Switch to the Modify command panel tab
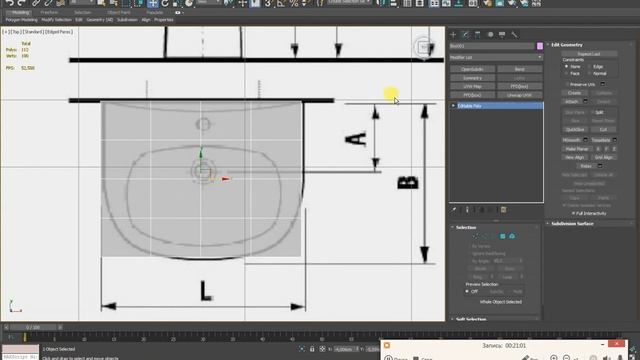This screenshot has height=360, width=640. (465, 35)
